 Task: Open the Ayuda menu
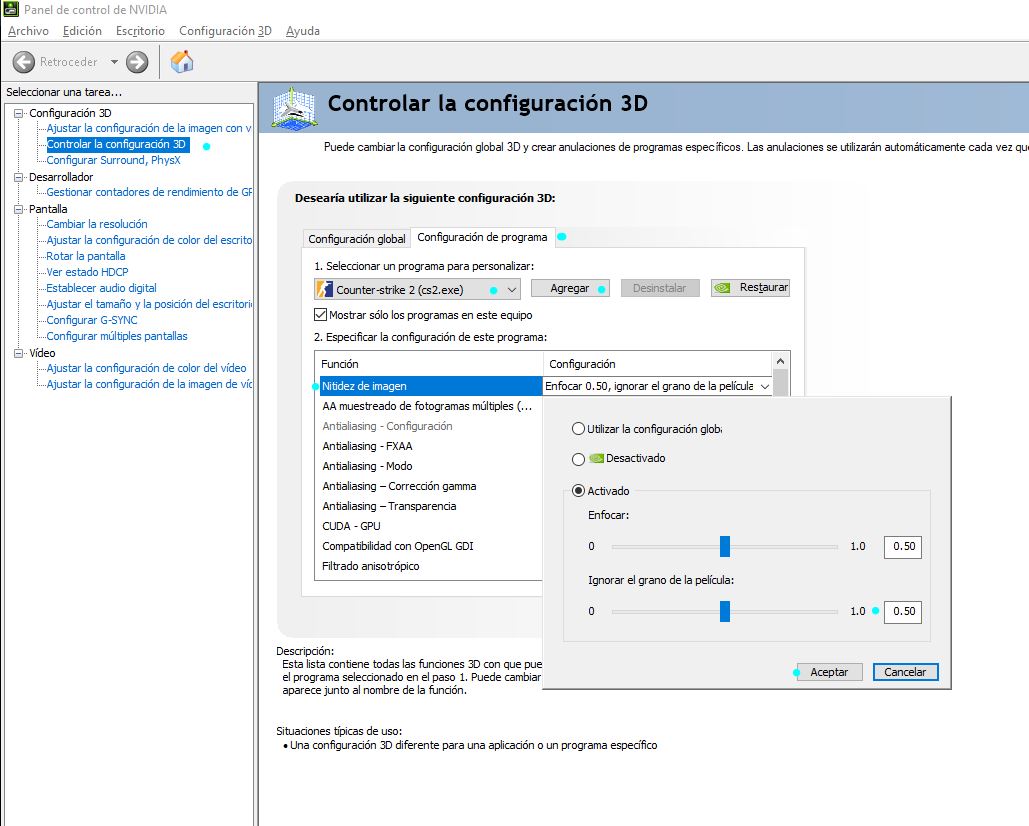[303, 31]
